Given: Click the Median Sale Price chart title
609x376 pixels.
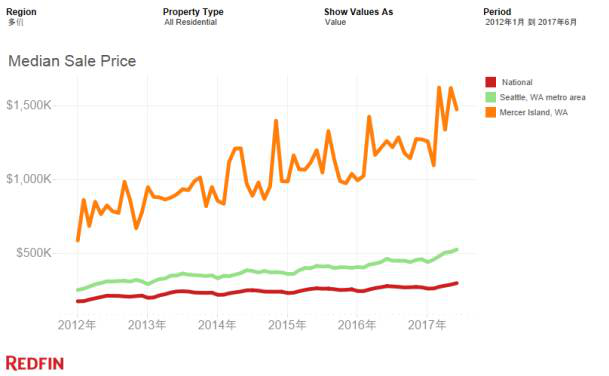Looking at the screenshot, I should (x=72, y=61).
